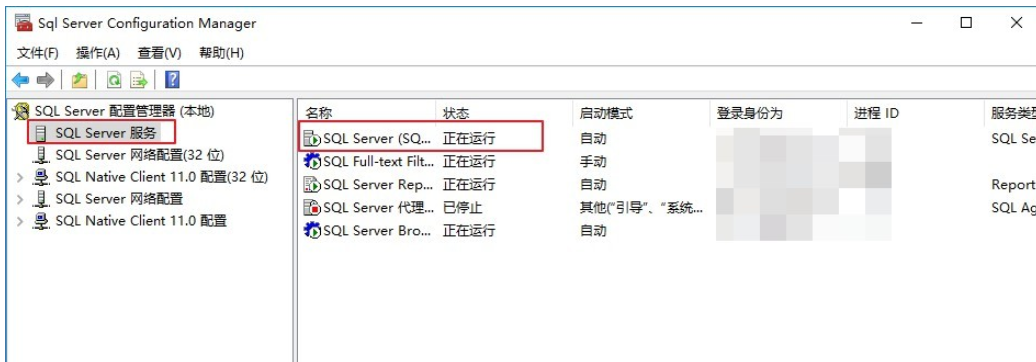Image resolution: width=1036 pixels, height=362 pixels.
Task: Select SQL Native Client 11.0 配置 tree item
Action: coord(141,221)
